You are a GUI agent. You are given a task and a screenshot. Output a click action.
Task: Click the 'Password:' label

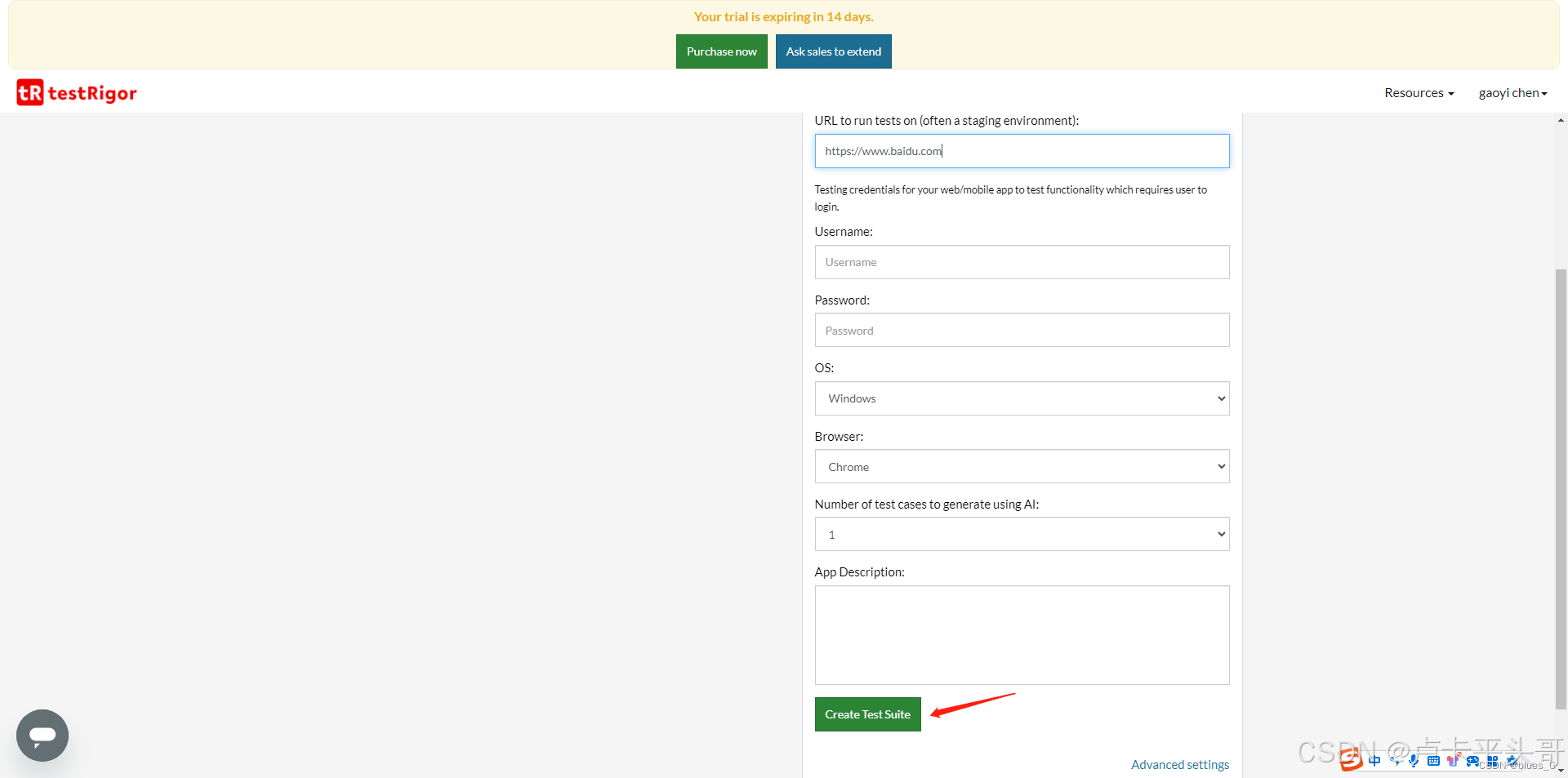[x=842, y=300]
